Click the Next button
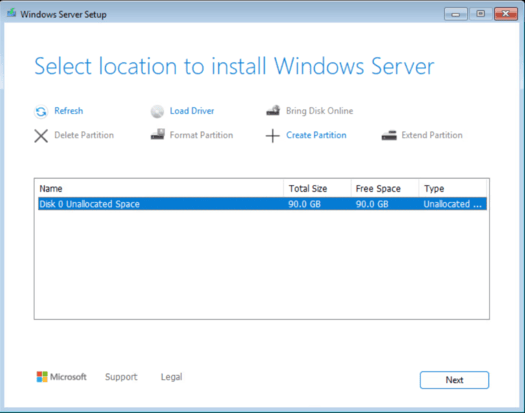The height and width of the screenshot is (413, 525). click(x=454, y=380)
